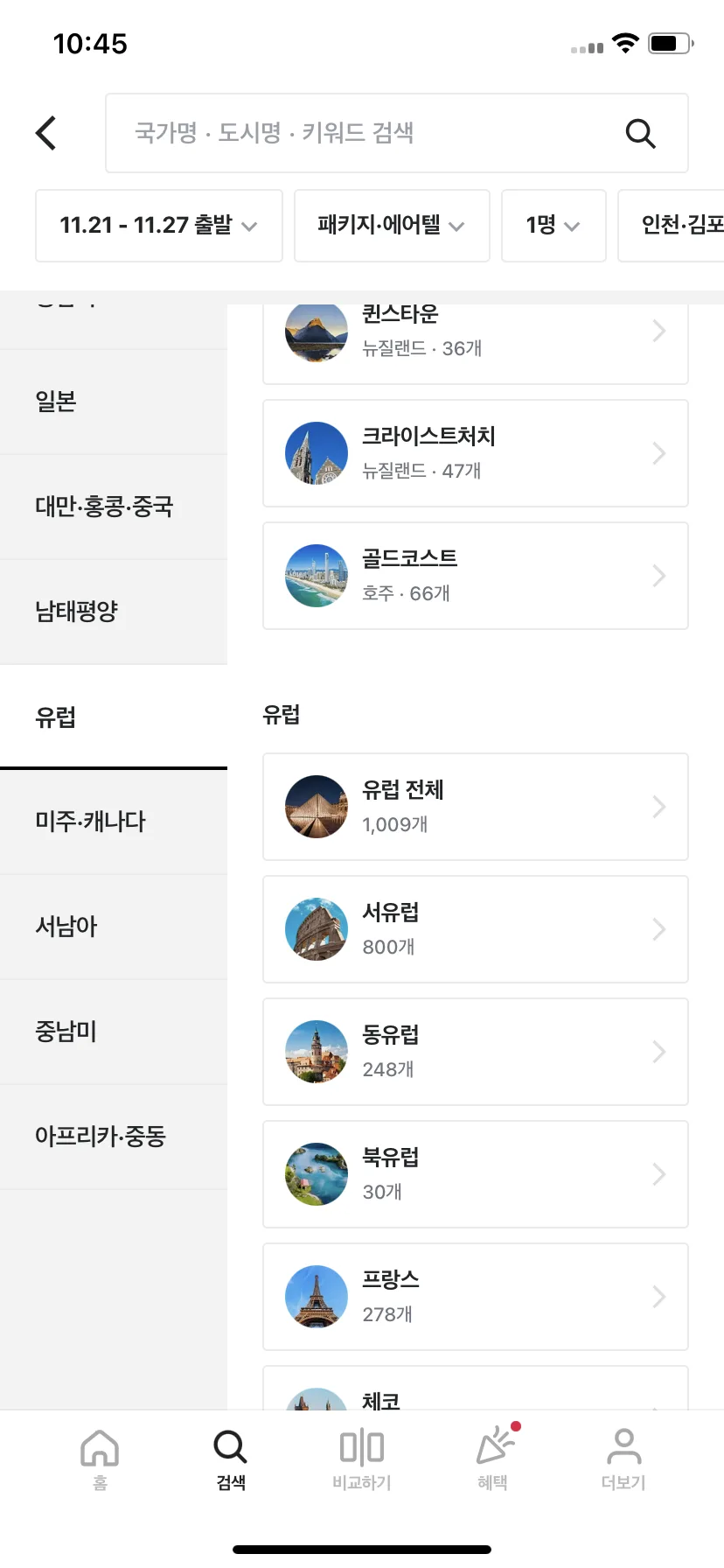Open the 비교하기 compare icon

point(362,1448)
